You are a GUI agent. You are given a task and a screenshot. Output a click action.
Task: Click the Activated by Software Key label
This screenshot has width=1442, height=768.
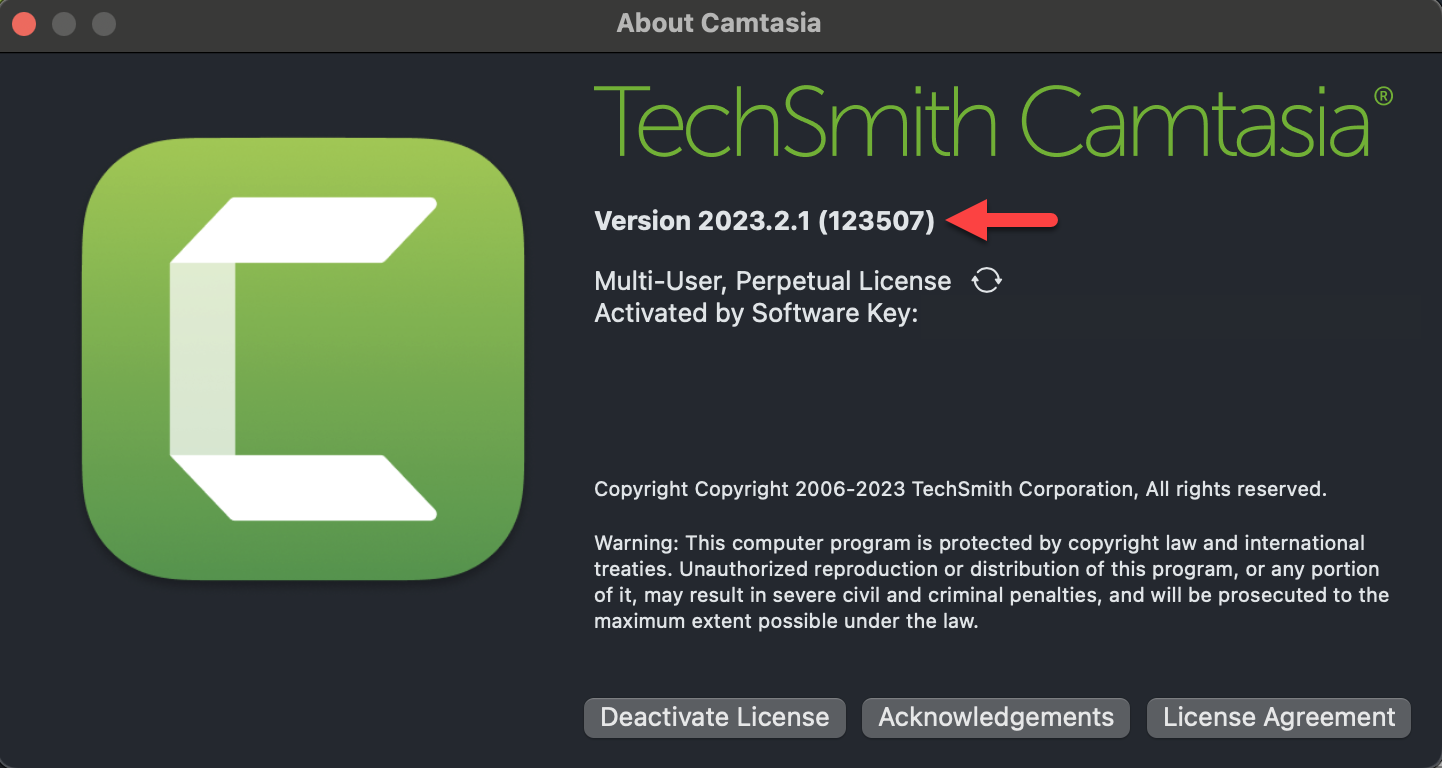pyautogui.click(x=755, y=313)
